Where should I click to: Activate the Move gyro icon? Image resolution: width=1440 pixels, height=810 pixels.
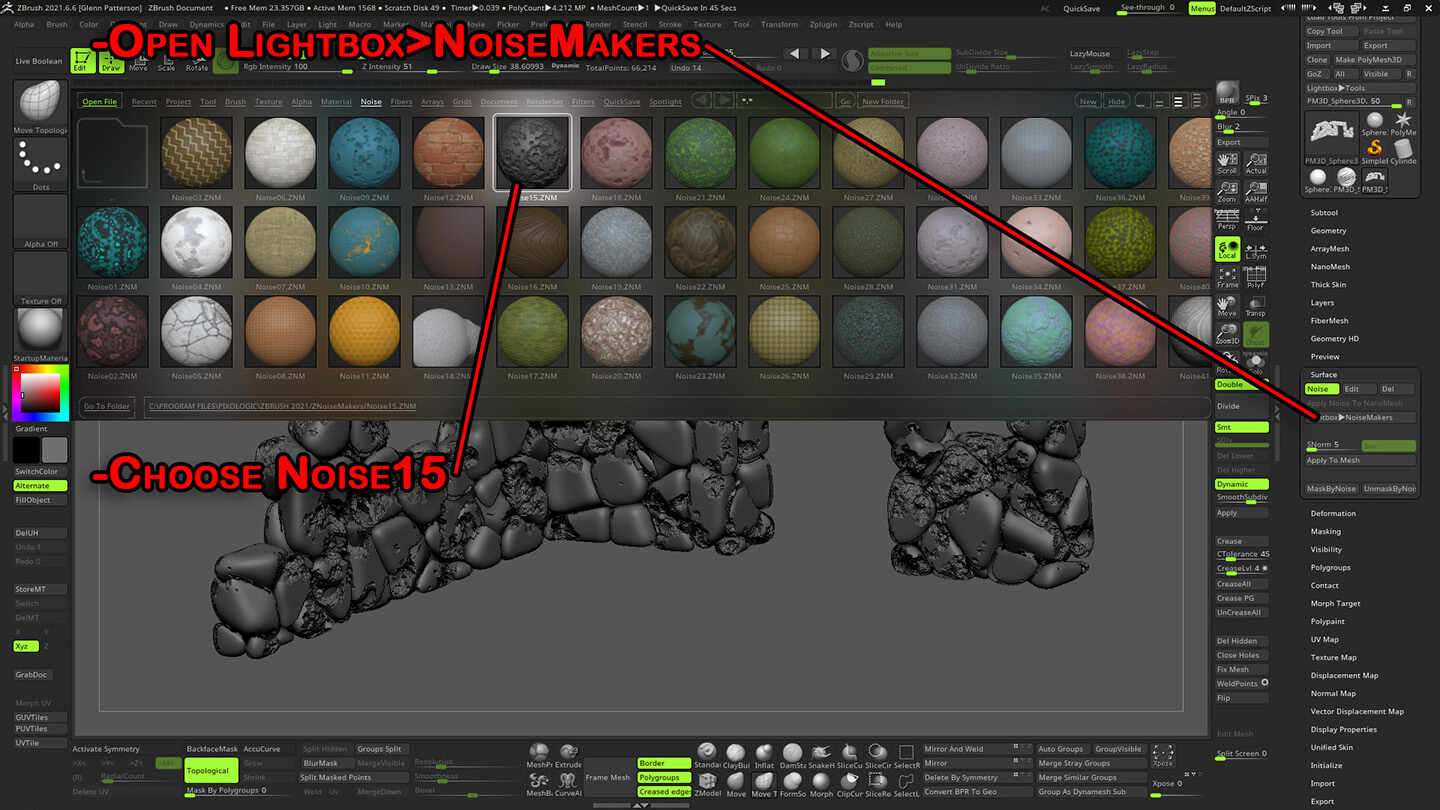coord(140,62)
